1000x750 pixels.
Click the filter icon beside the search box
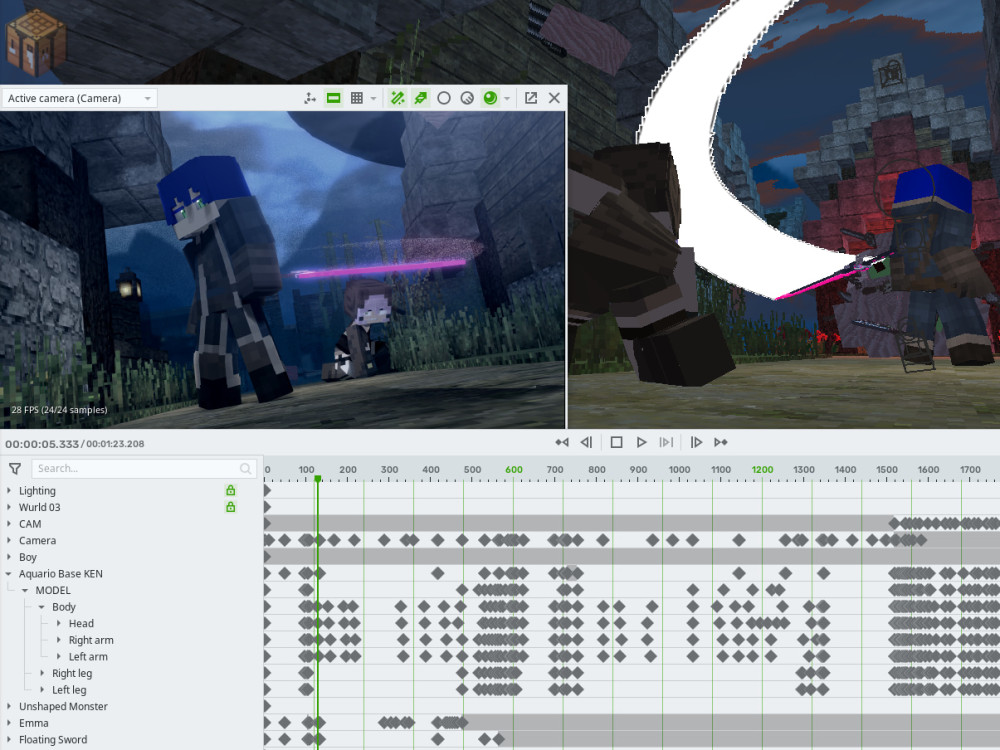[x=14, y=467]
